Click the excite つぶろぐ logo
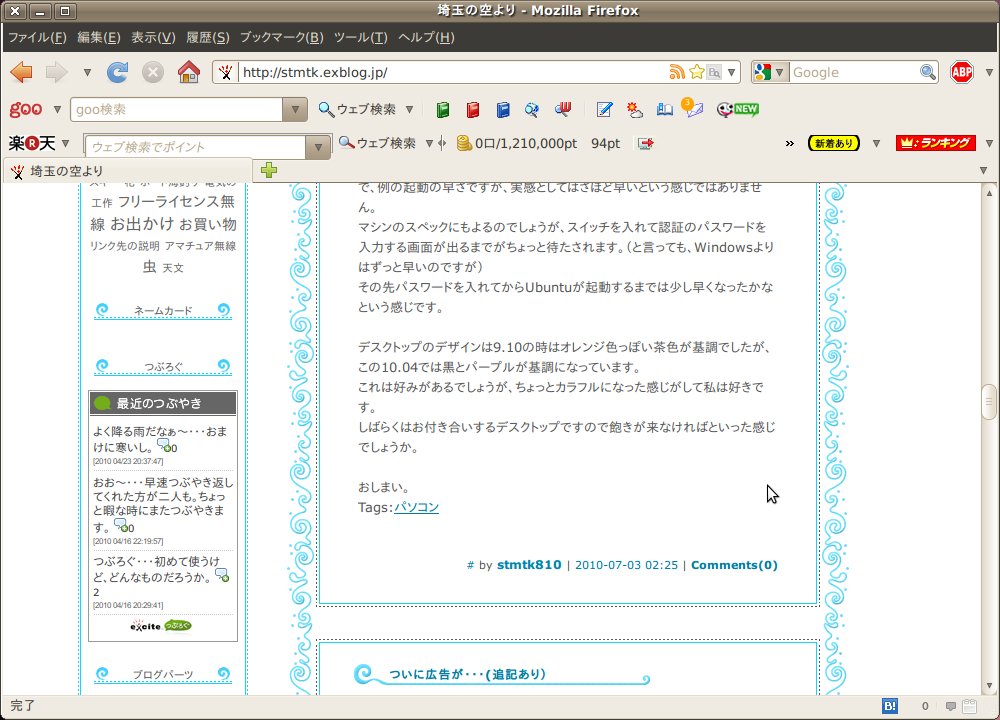 [161, 626]
